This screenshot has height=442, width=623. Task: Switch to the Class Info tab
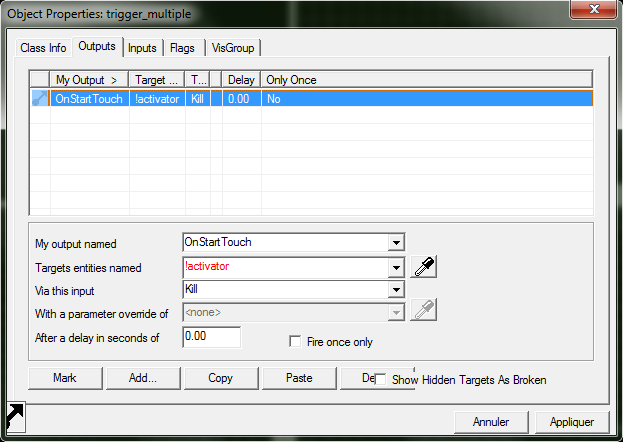(x=43, y=48)
